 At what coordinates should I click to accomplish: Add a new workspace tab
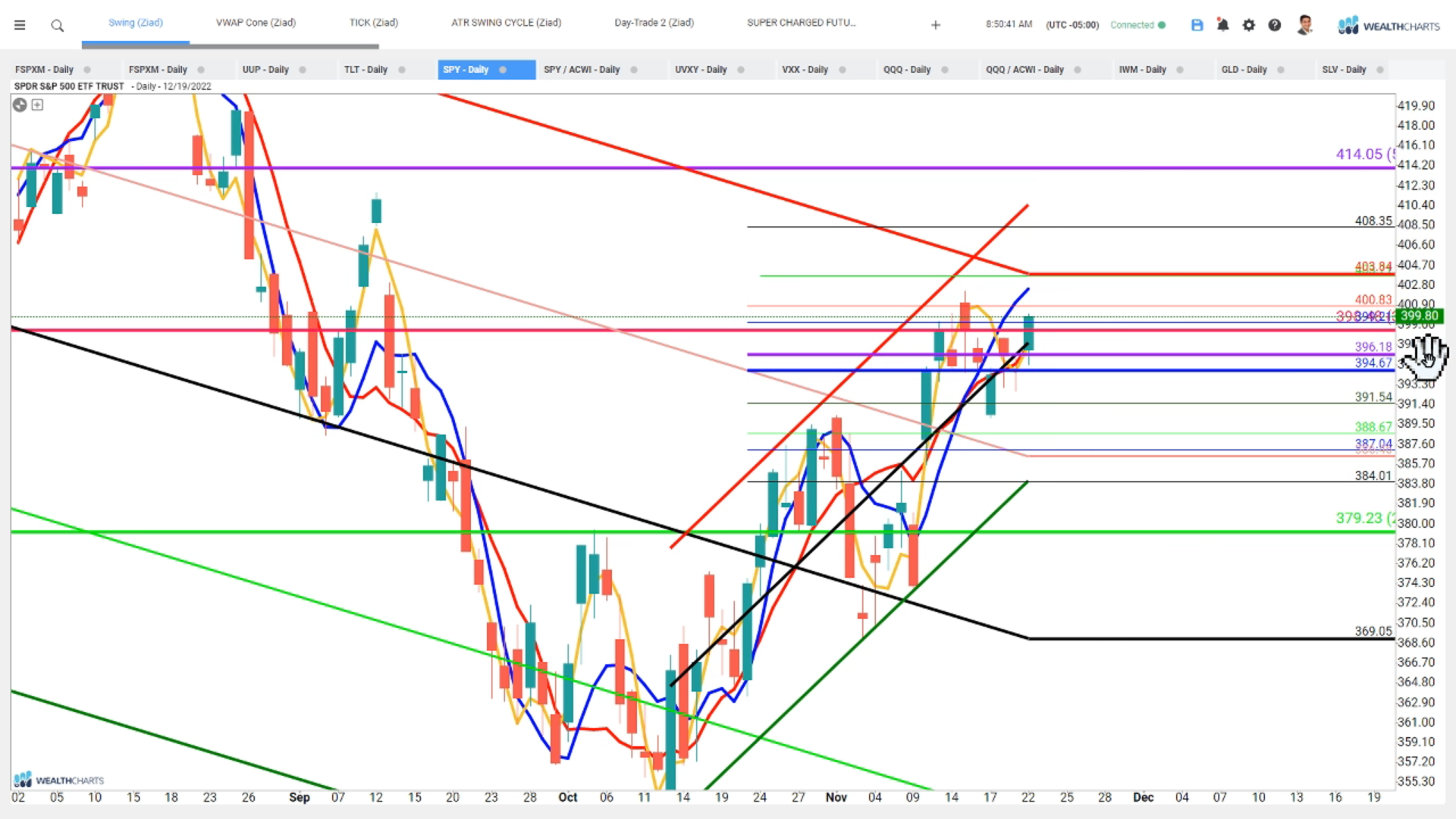click(936, 25)
